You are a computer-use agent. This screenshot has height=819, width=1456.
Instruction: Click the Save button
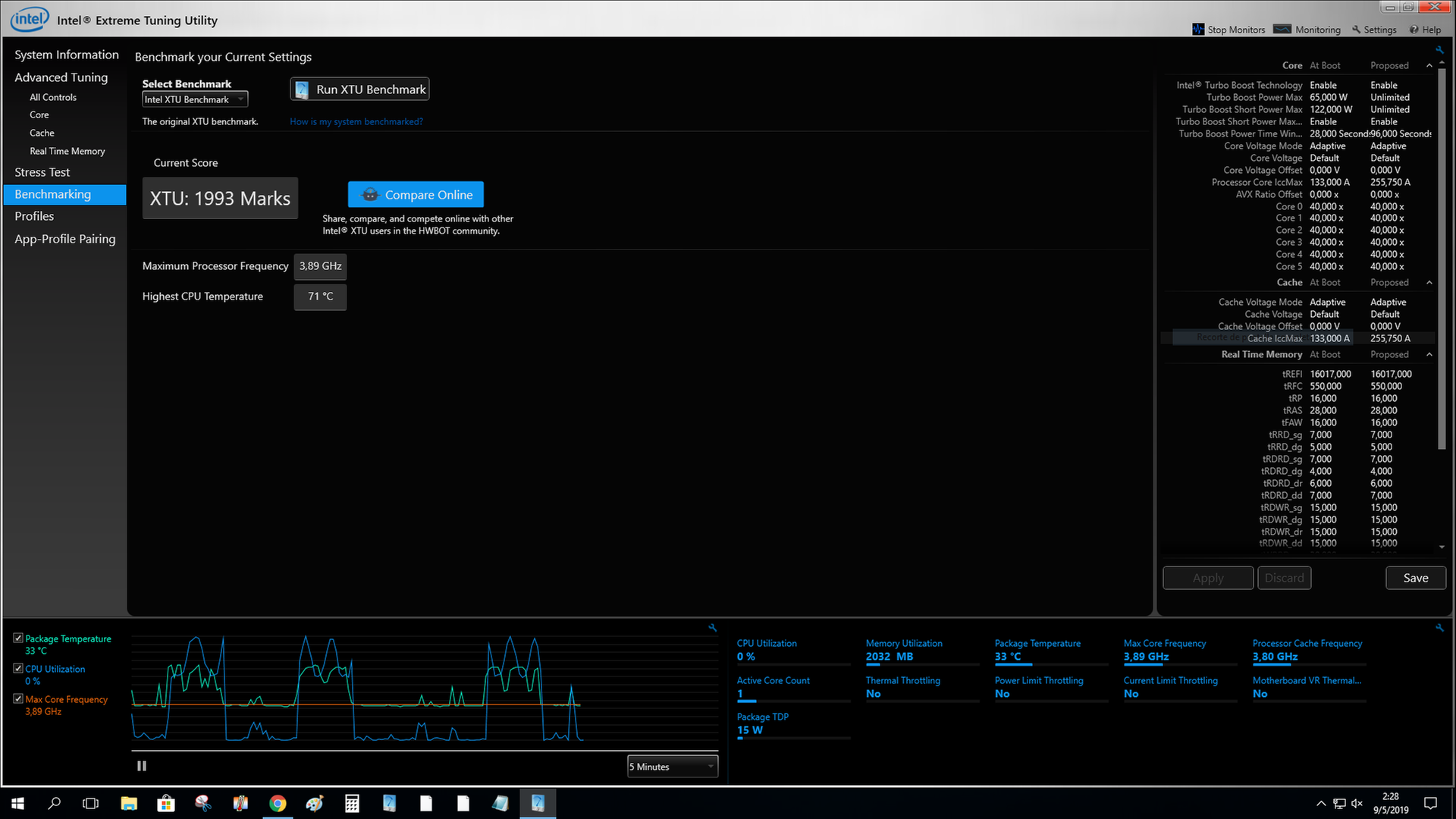pos(1416,578)
